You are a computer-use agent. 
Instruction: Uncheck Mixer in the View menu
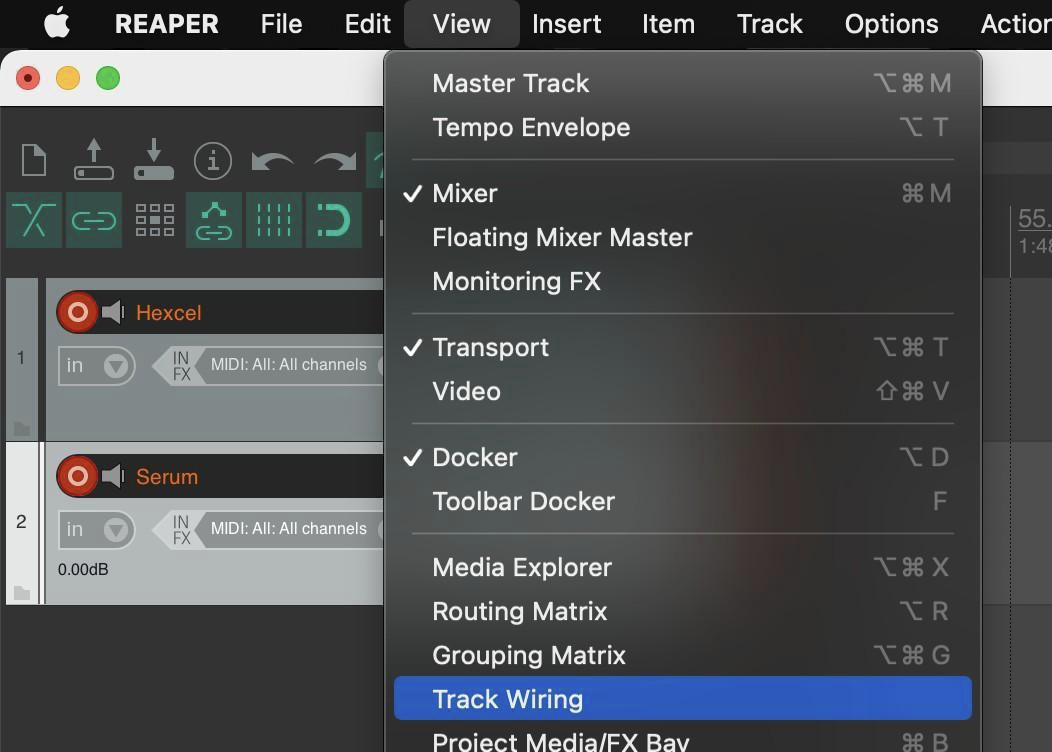click(x=683, y=193)
